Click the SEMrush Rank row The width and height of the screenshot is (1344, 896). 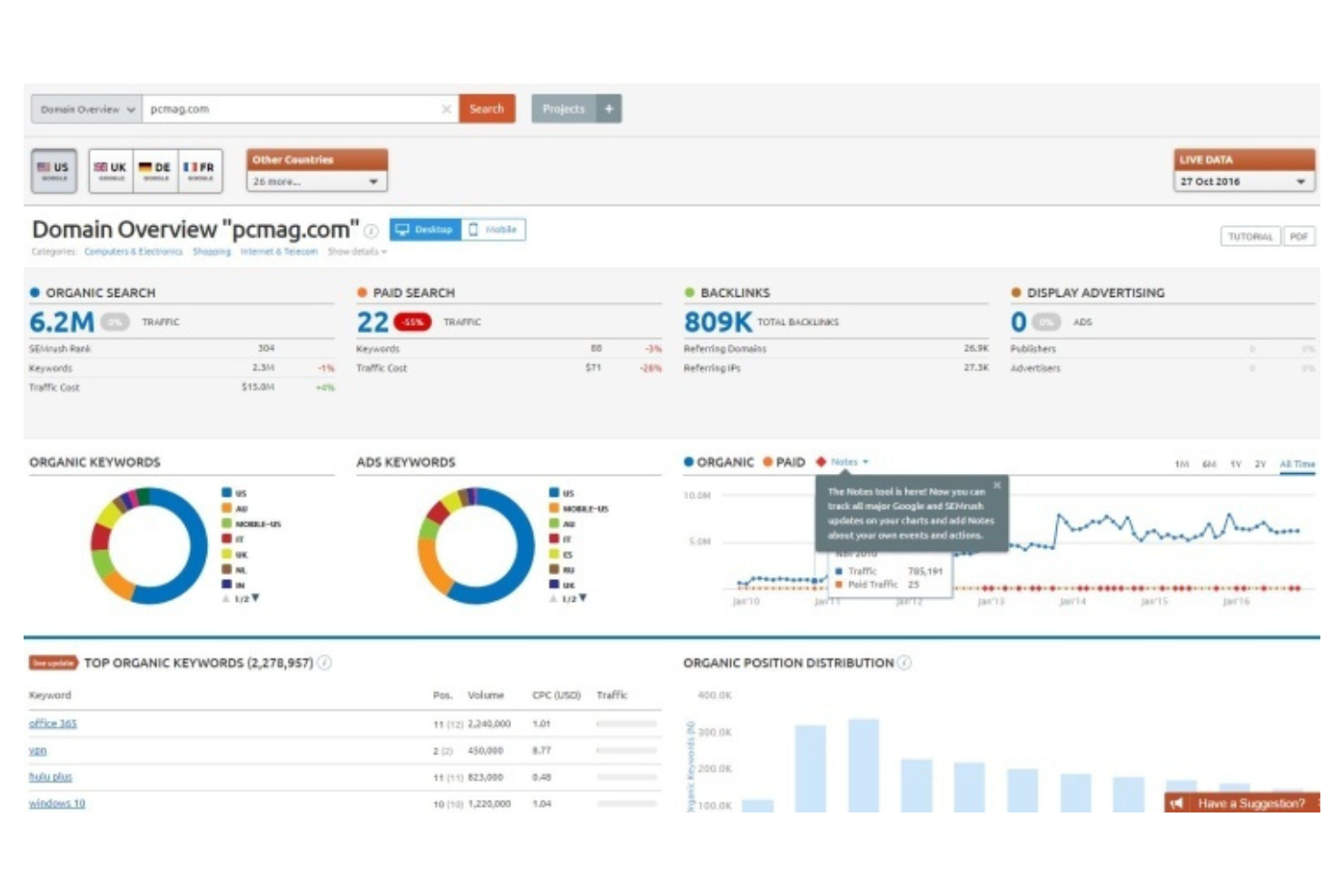(x=182, y=349)
